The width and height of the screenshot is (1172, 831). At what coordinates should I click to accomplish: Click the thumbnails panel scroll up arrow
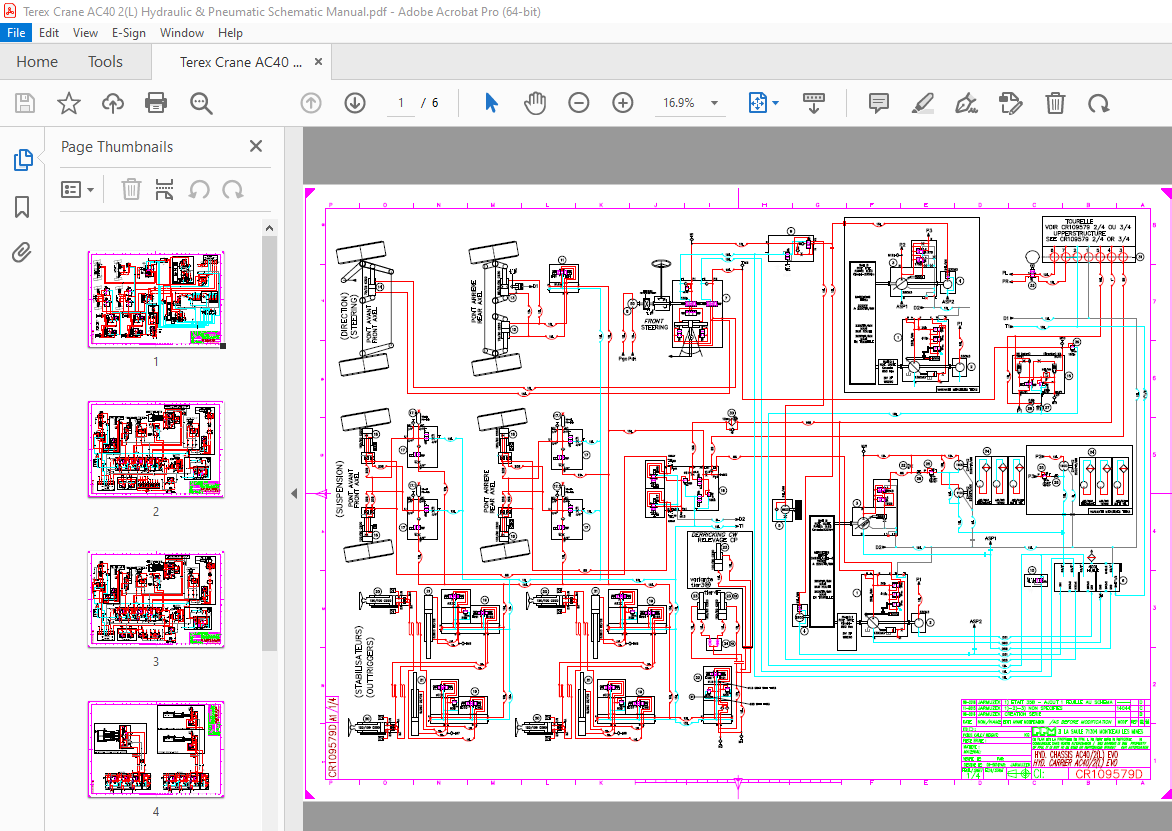pyautogui.click(x=270, y=228)
